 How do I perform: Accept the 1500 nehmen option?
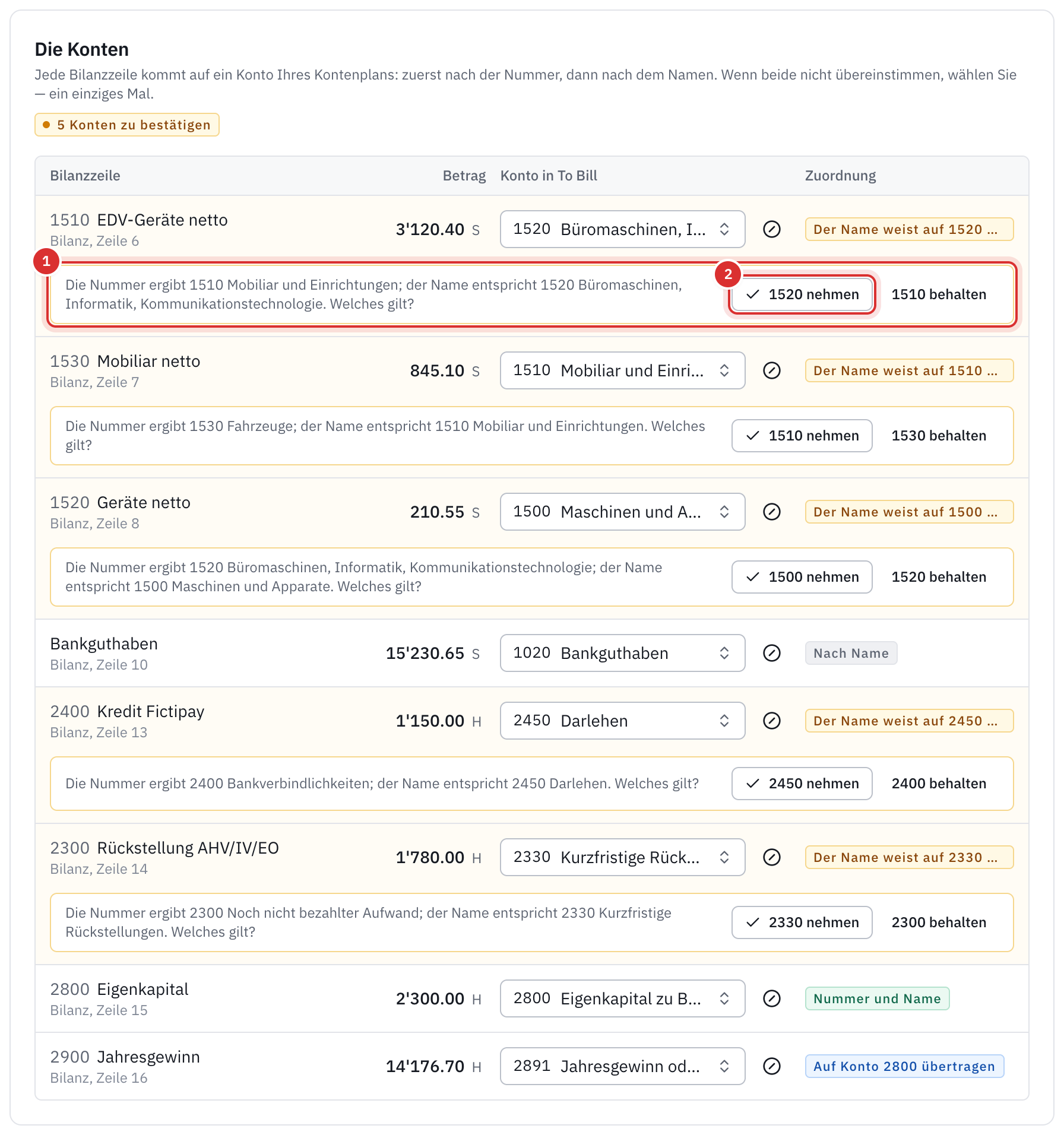click(802, 577)
